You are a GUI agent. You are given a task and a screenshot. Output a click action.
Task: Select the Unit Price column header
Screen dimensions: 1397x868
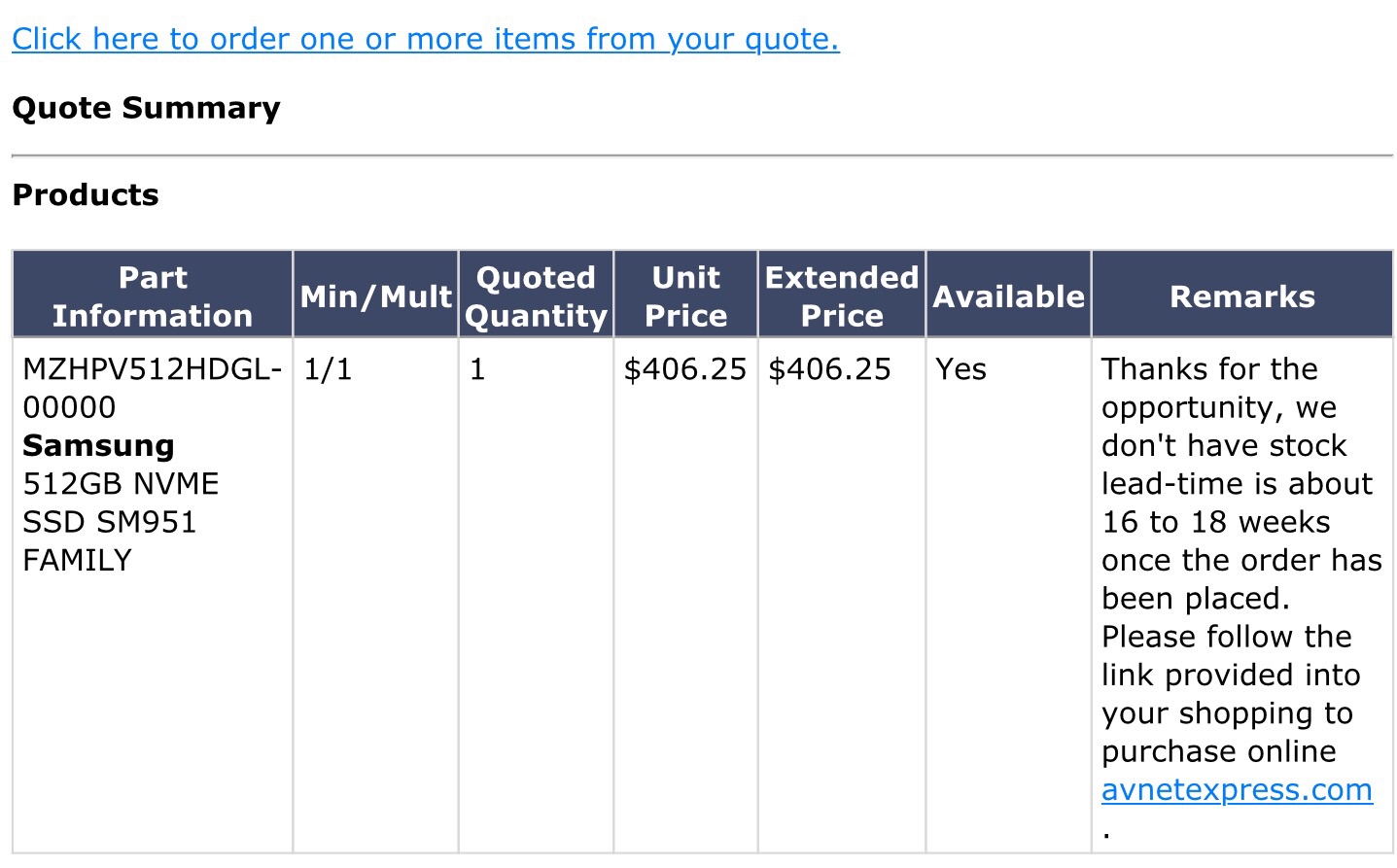[686, 295]
